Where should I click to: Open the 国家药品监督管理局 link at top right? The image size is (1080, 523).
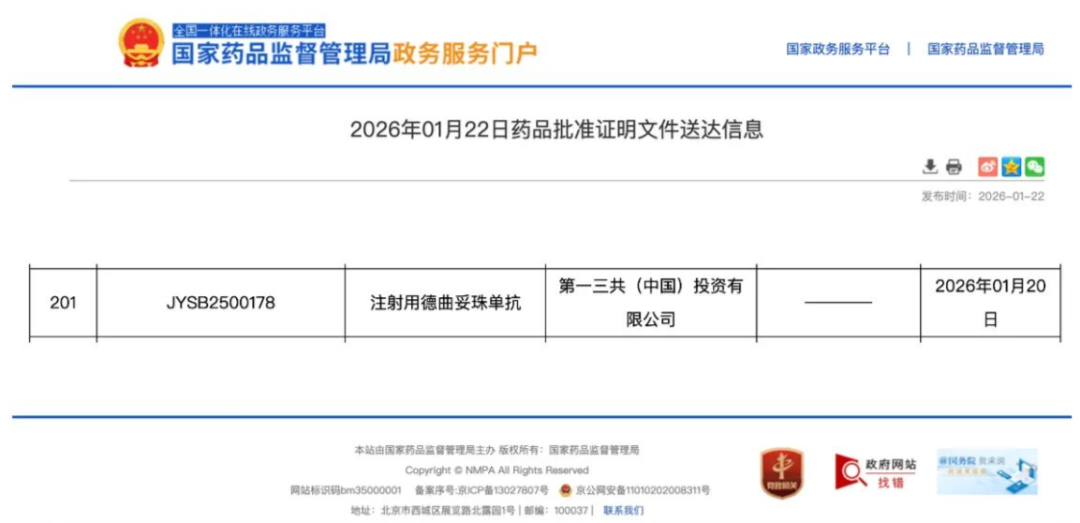[x=985, y=49]
